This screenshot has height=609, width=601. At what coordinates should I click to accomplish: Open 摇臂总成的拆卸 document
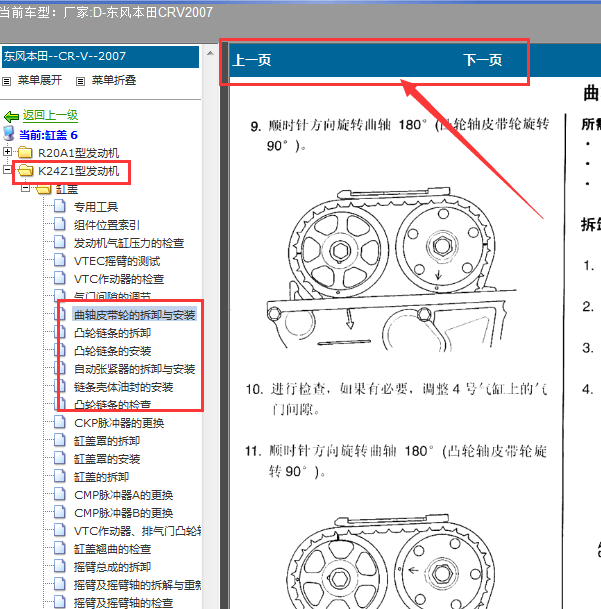click(x=112, y=567)
